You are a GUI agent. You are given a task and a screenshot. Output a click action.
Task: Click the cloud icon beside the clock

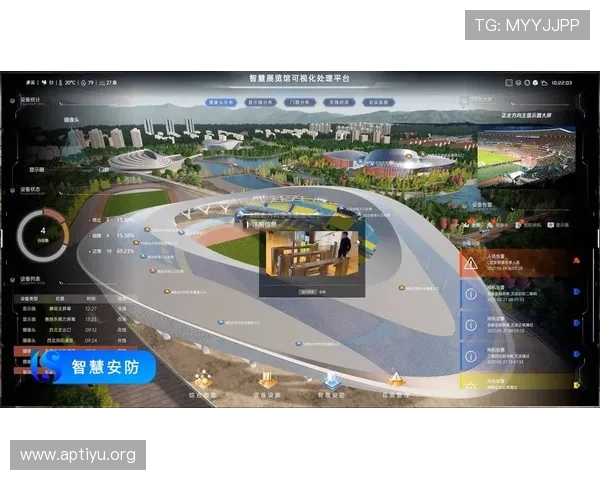coord(544,83)
